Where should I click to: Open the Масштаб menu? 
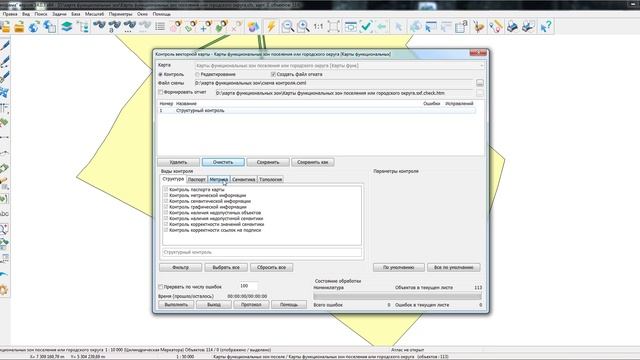coord(94,14)
